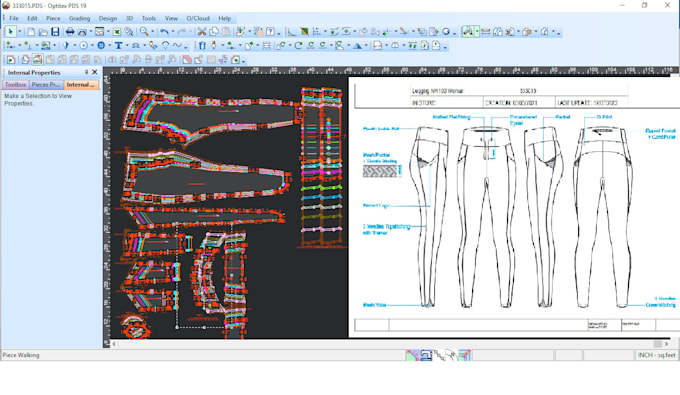
Task: Click the horizontal scrollbar left arrow
Action: click(114, 344)
